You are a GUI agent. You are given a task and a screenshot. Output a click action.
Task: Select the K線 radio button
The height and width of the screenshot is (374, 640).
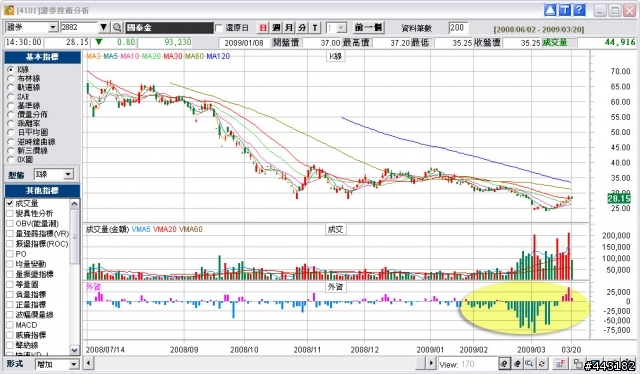click(x=11, y=70)
